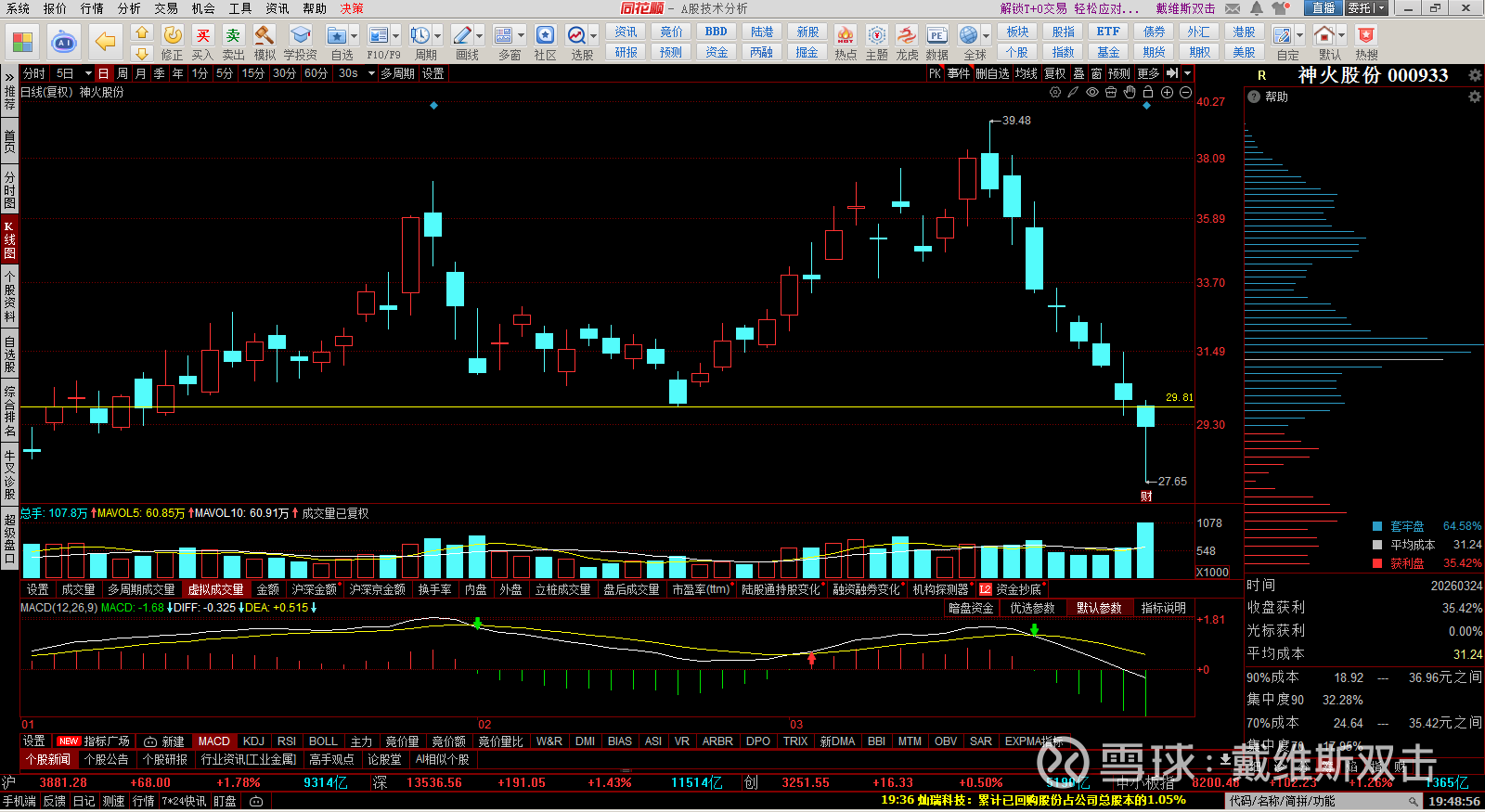Switch to 60分 minute period
The width and height of the screenshot is (1485, 812).
316,73
